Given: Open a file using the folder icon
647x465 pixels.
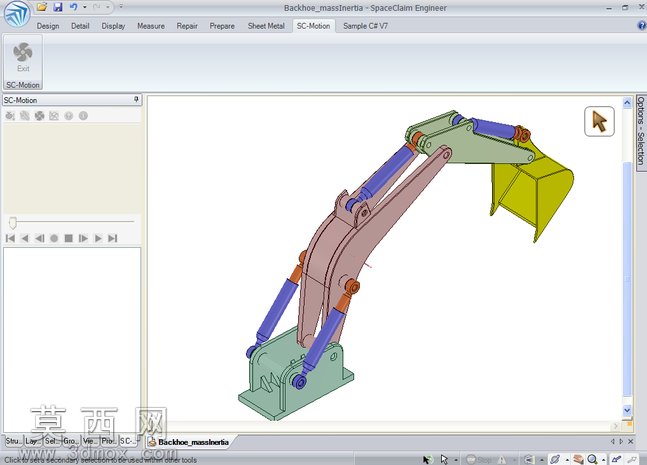Looking at the screenshot, I should click(42, 7).
